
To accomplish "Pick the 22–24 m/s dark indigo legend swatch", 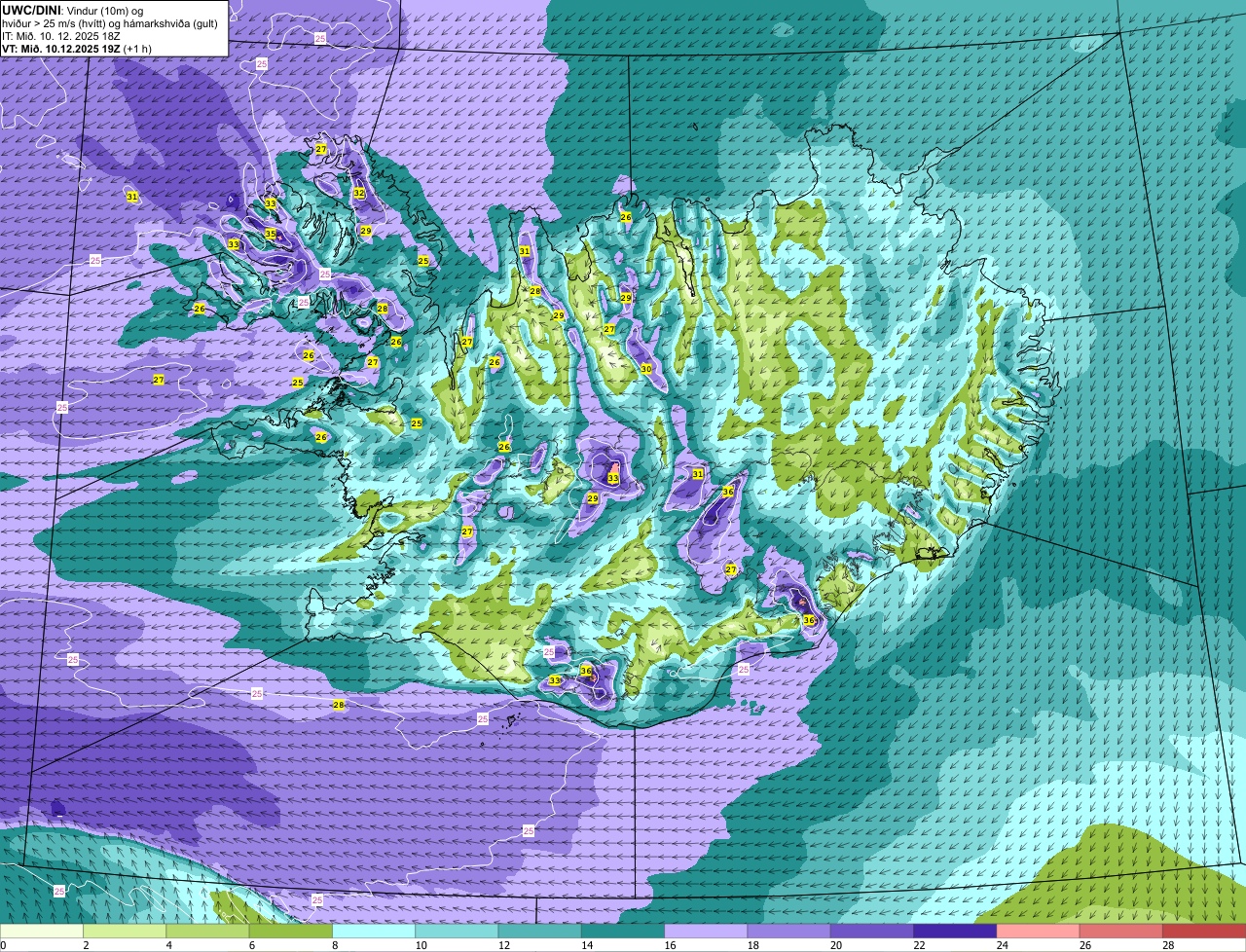I will click(x=956, y=932).
